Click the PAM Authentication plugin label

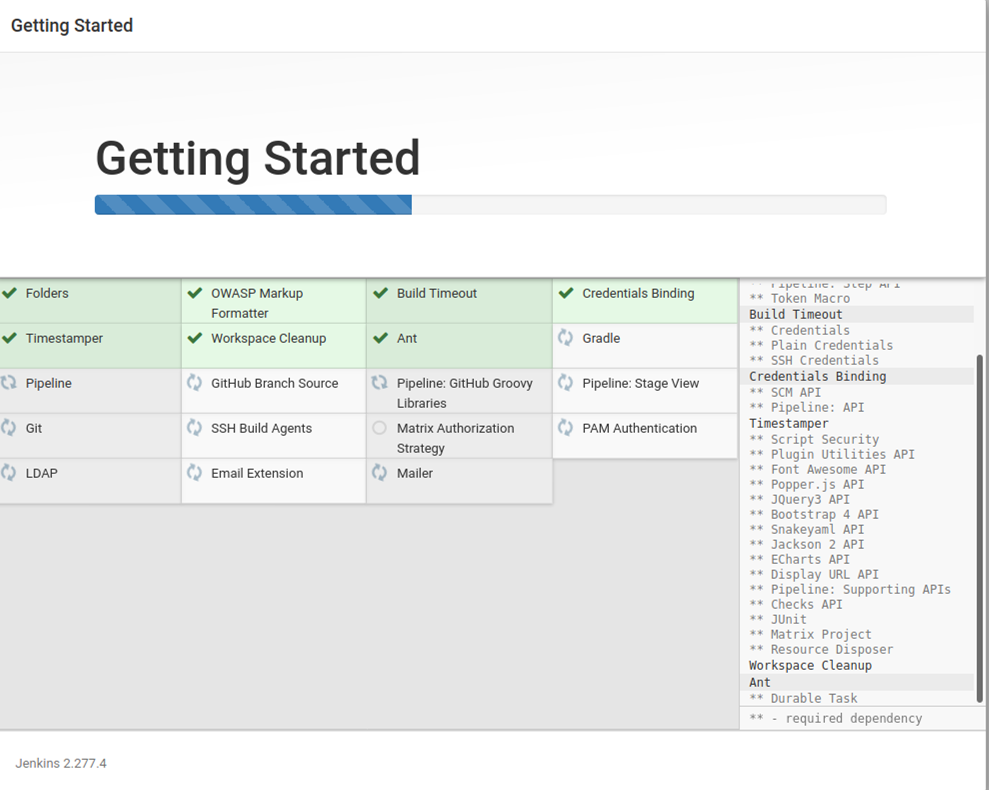coord(640,428)
